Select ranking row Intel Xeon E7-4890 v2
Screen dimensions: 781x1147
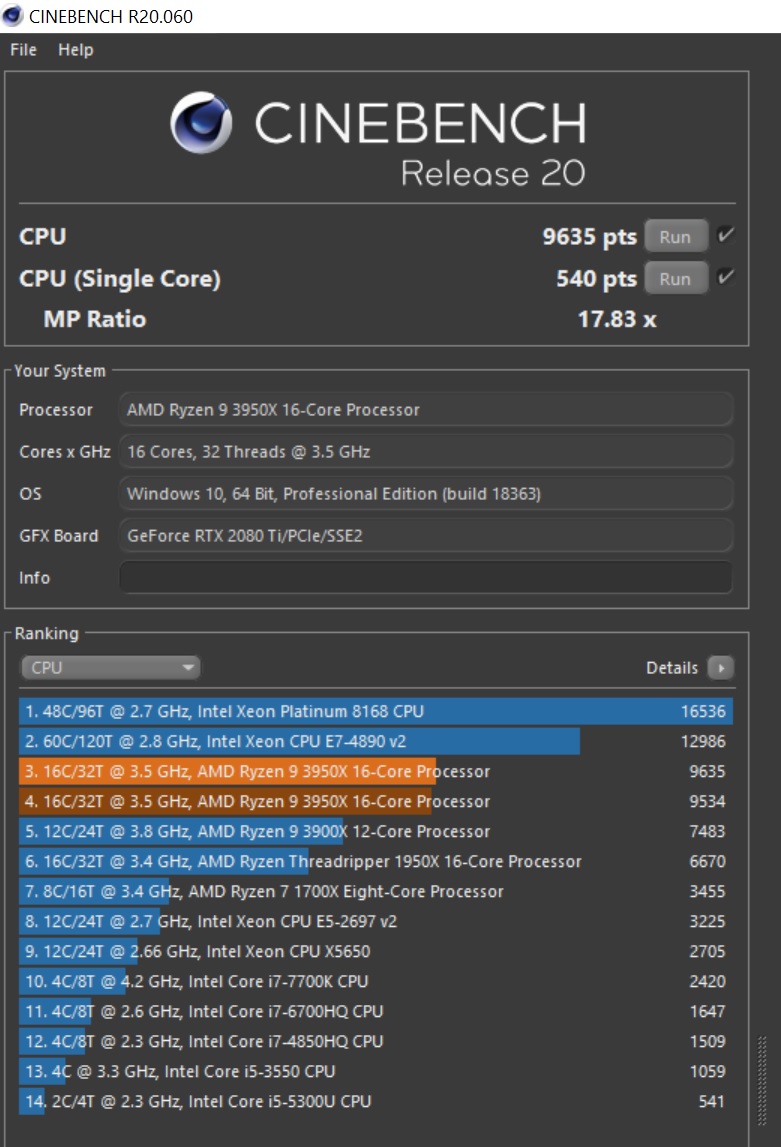pyautogui.click(x=376, y=741)
